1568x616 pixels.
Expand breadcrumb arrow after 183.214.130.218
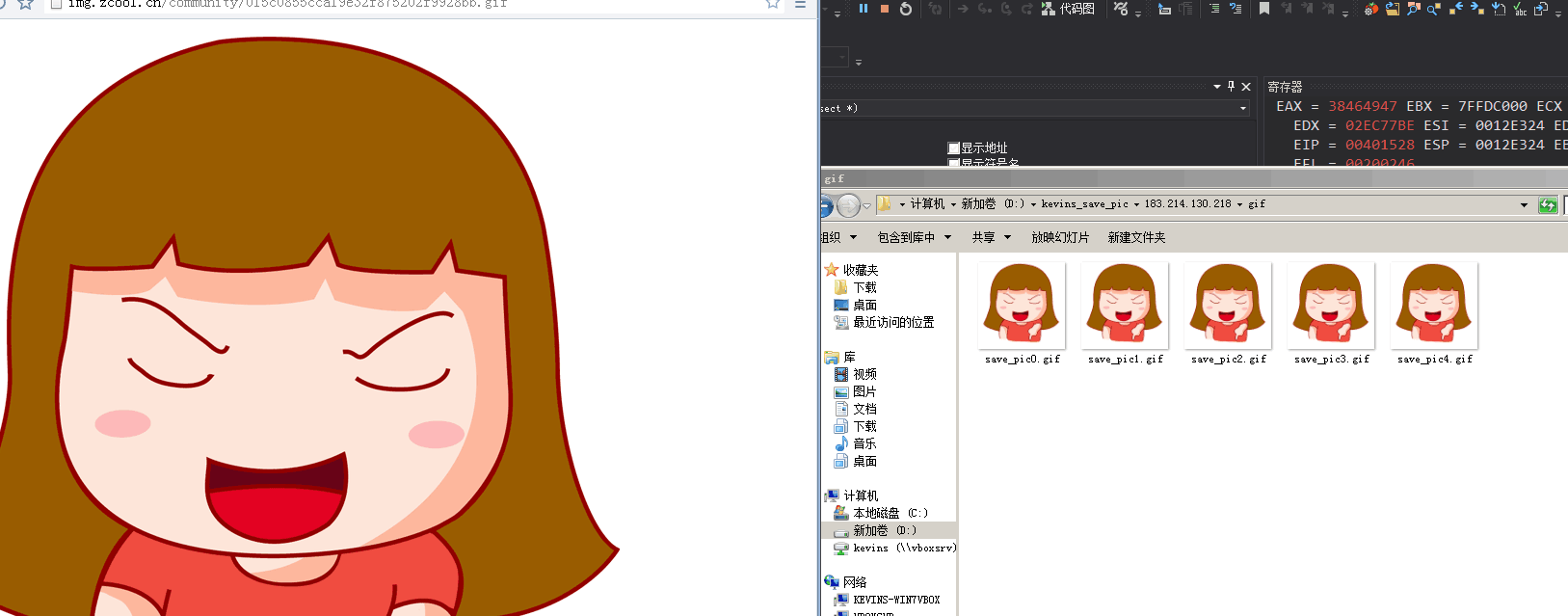point(1239,204)
